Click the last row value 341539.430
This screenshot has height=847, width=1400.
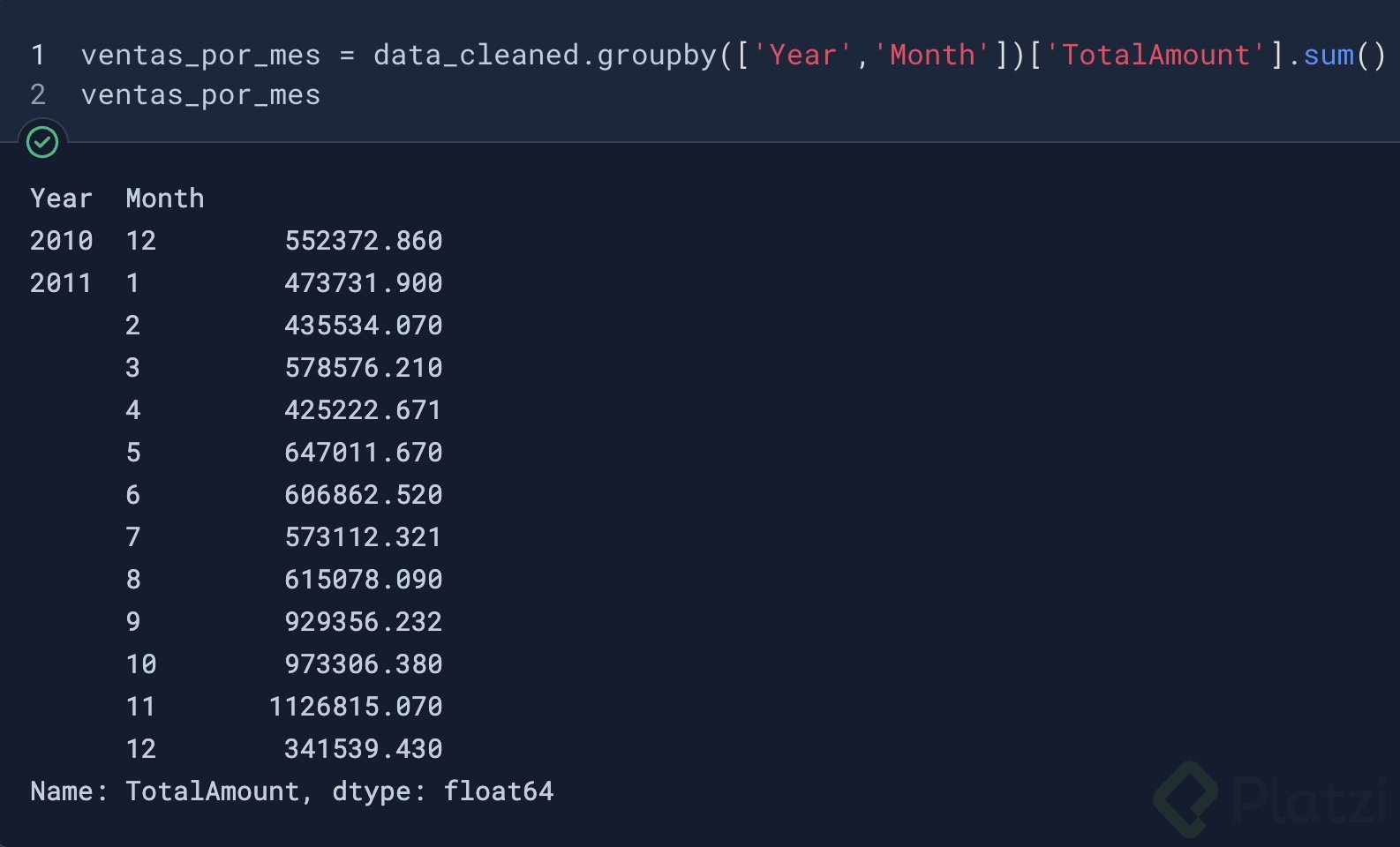(363, 749)
